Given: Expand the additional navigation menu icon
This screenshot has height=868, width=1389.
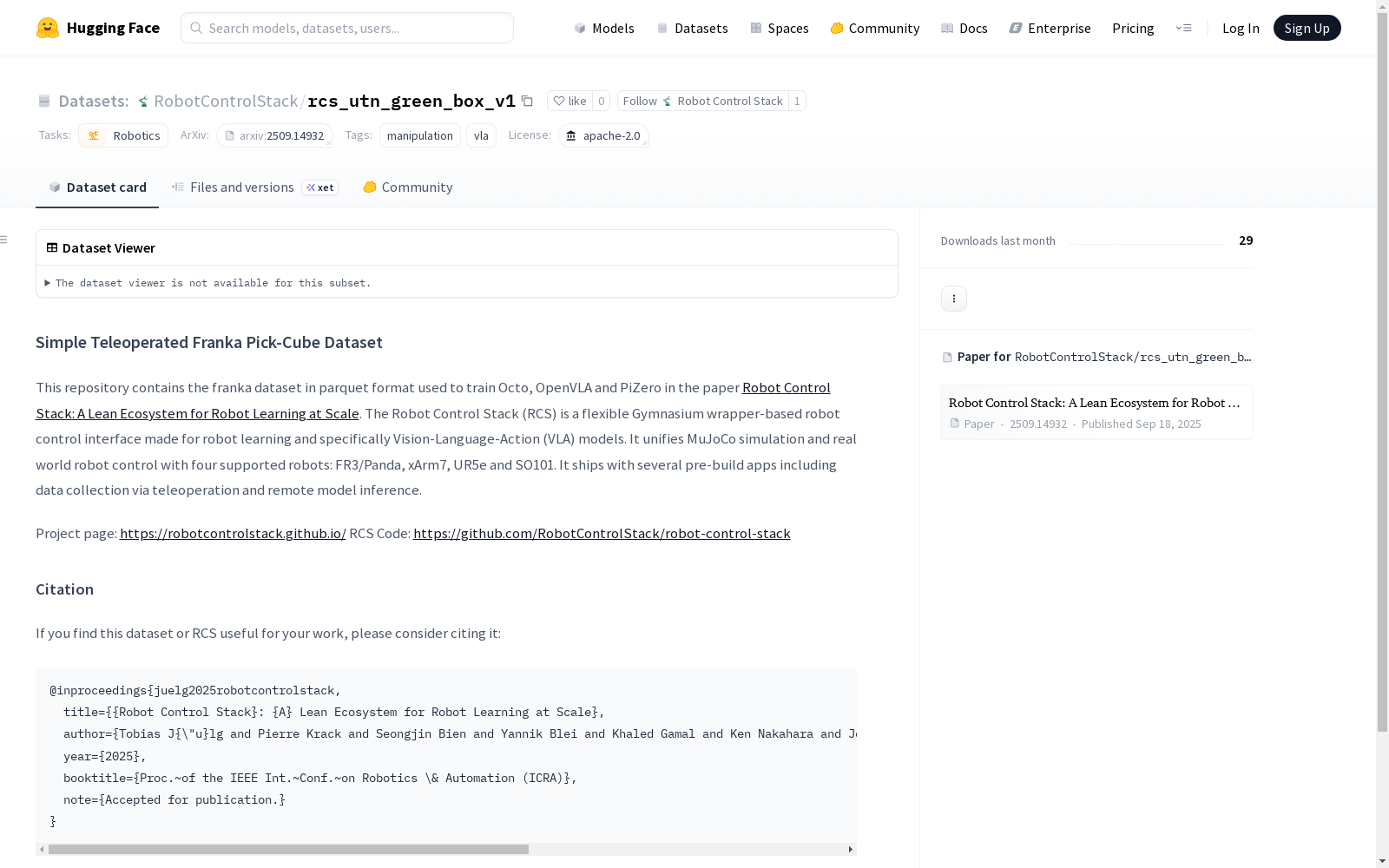Looking at the screenshot, I should tap(1183, 28).
